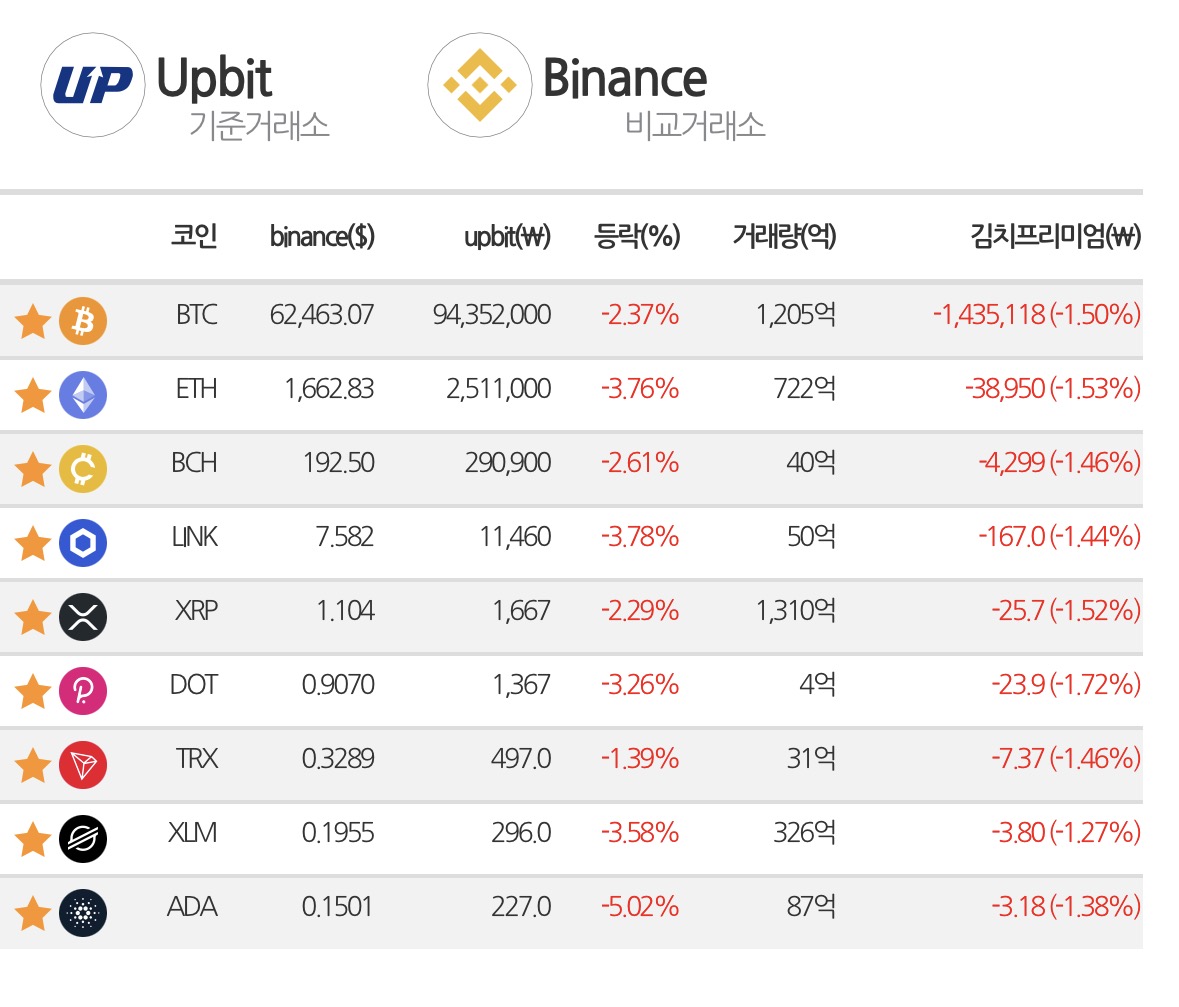This screenshot has height=1007, width=1179.
Task: Click the Stellar XLM icon
Action: [x=83, y=839]
